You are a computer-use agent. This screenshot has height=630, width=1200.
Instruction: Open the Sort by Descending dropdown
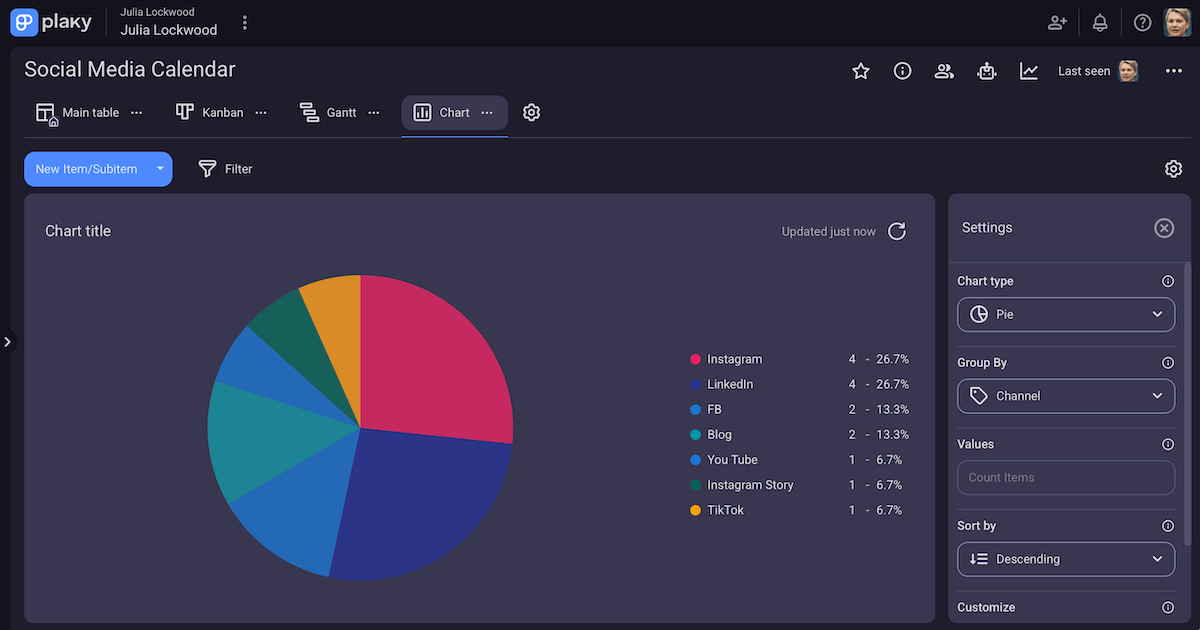[x=1066, y=559]
